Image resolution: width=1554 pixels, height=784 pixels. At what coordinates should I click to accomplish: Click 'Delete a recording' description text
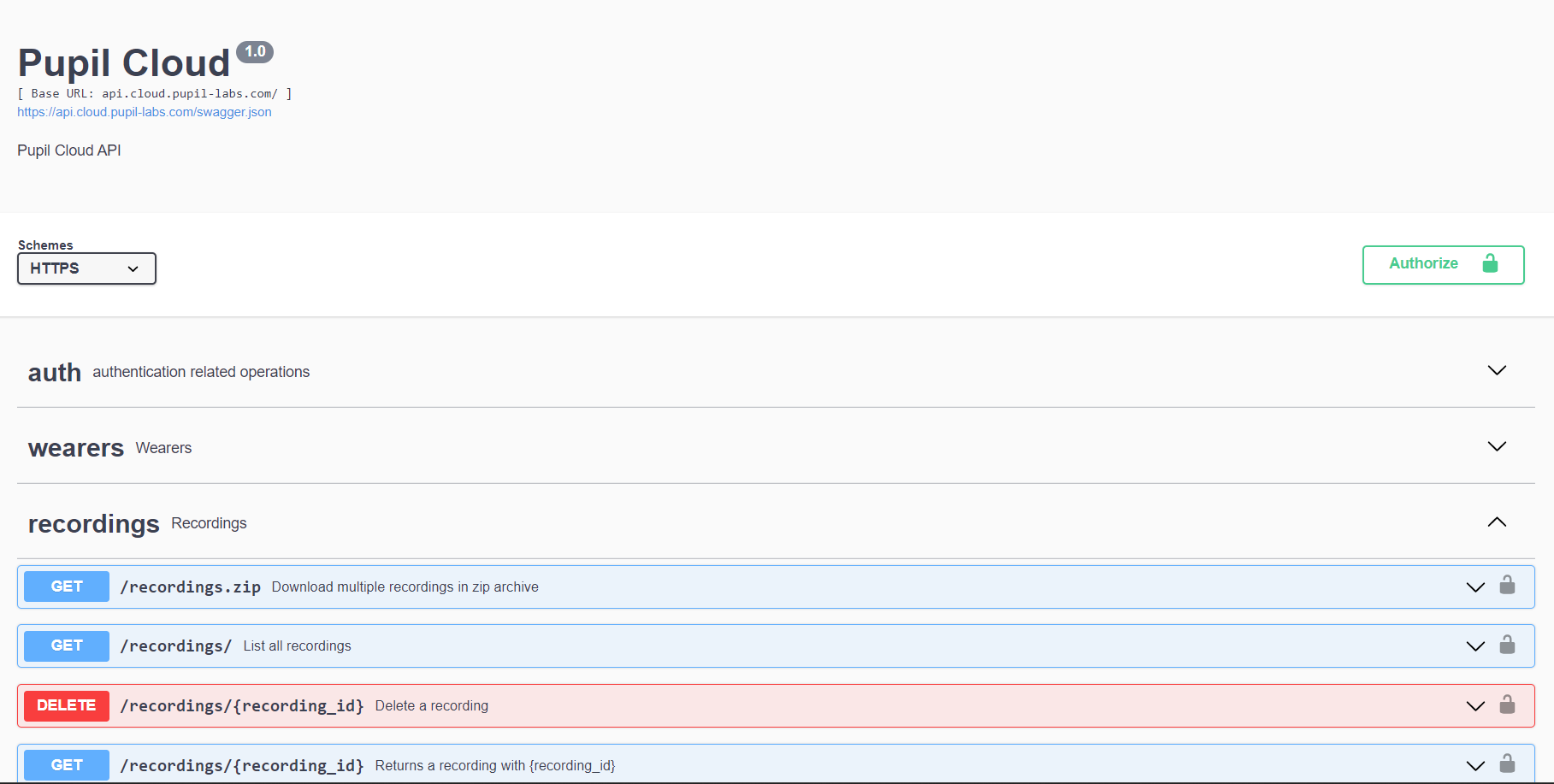click(x=432, y=705)
